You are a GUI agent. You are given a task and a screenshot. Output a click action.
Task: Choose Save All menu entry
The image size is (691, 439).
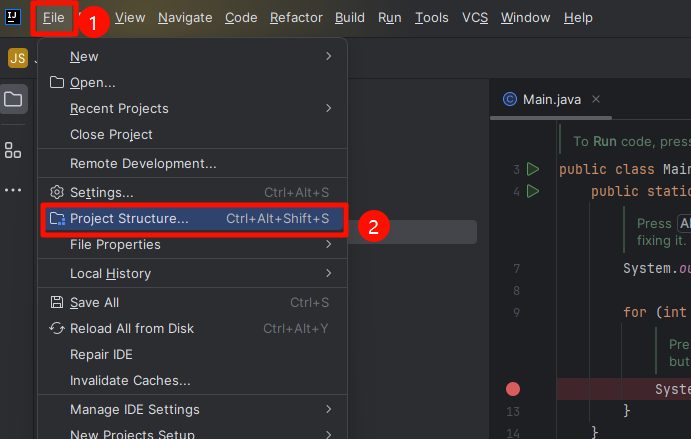tap(94, 302)
